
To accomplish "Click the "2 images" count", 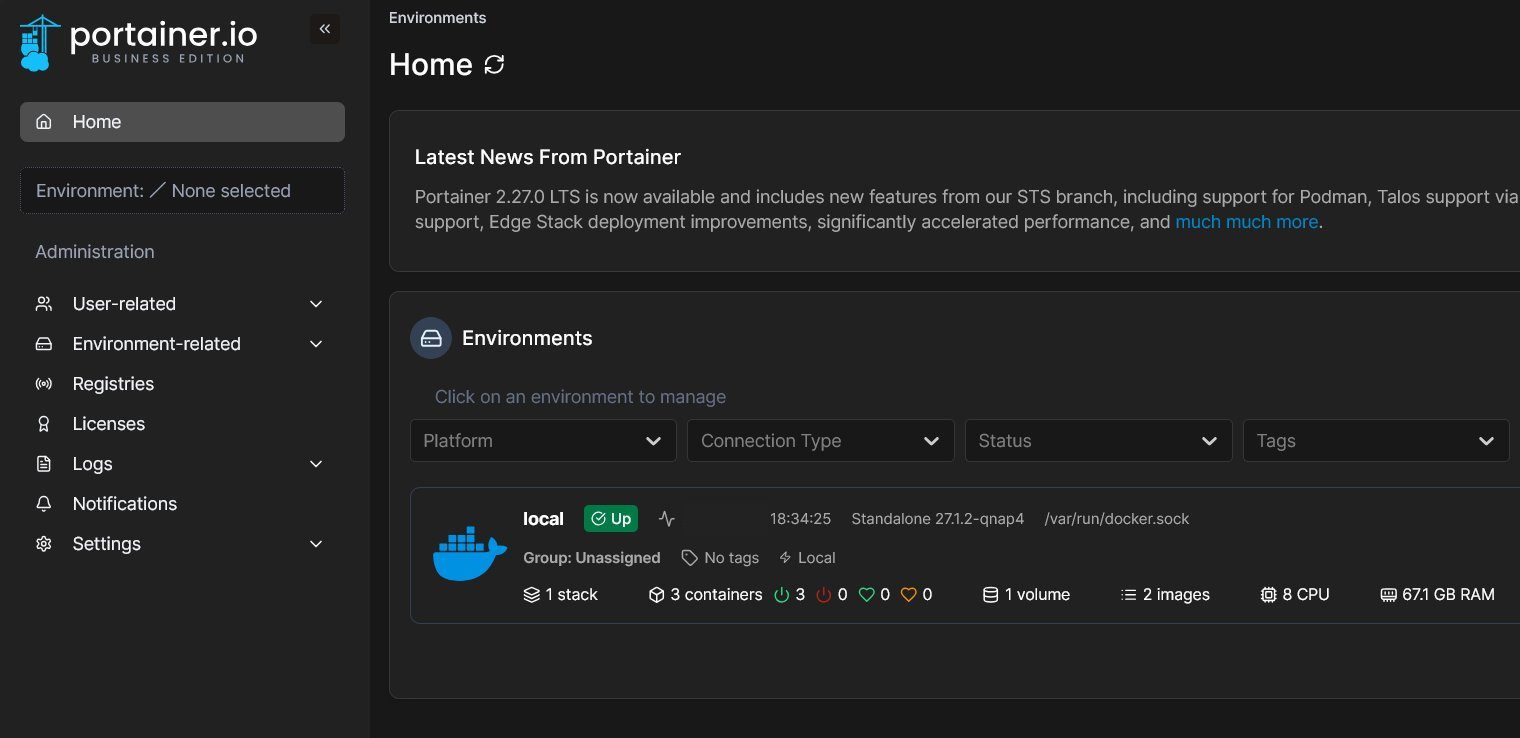I will coord(1176,594).
